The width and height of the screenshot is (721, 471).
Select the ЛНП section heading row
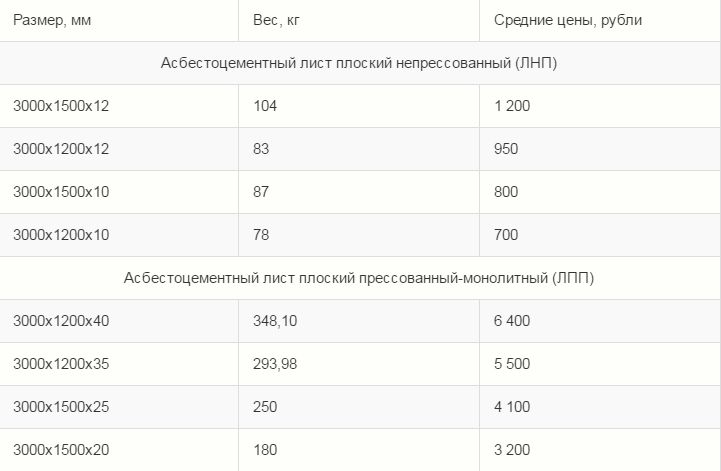(359, 63)
